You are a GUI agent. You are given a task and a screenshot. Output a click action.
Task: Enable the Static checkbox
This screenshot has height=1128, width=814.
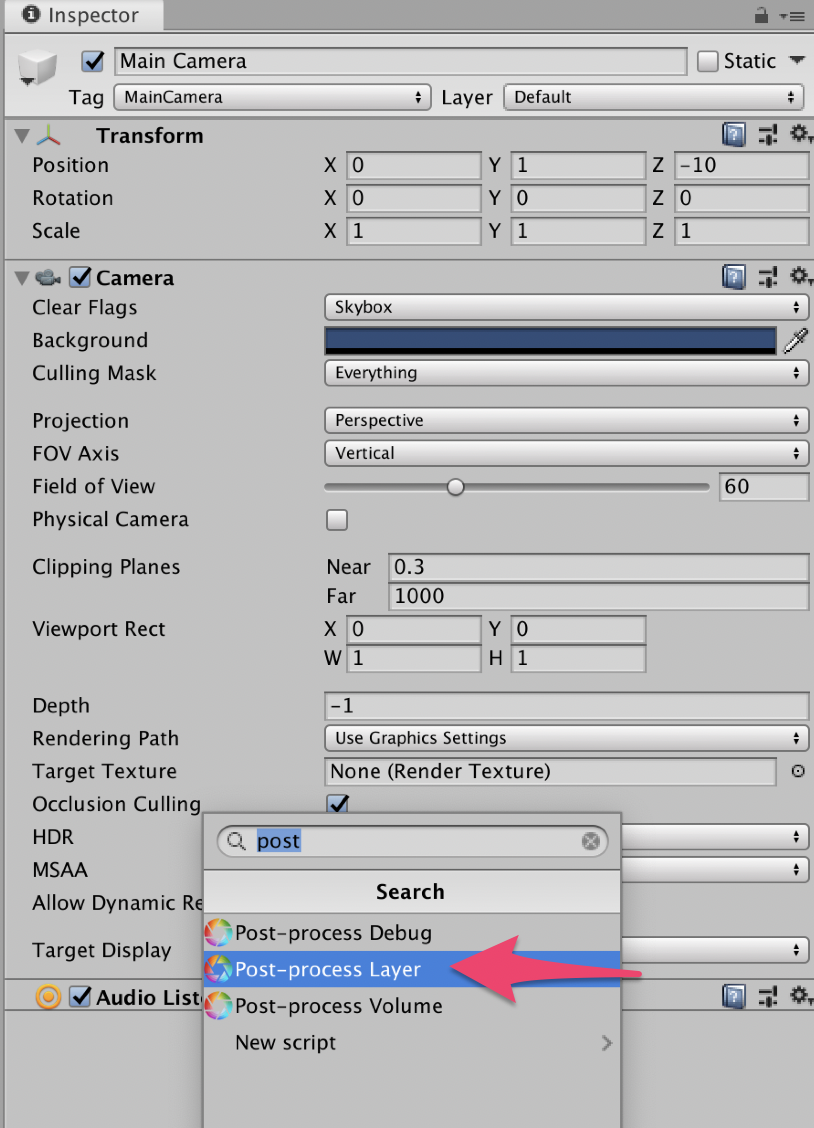click(x=708, y=61)
